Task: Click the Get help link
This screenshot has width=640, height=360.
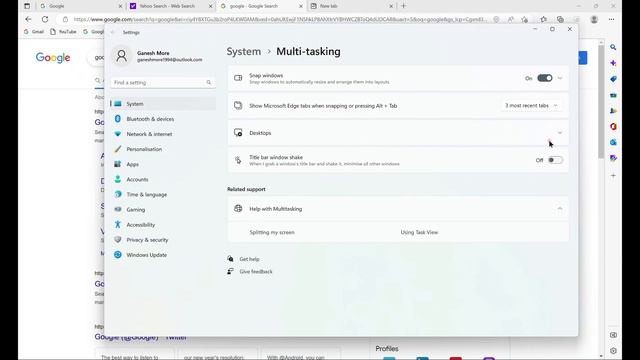Action: 249,259
